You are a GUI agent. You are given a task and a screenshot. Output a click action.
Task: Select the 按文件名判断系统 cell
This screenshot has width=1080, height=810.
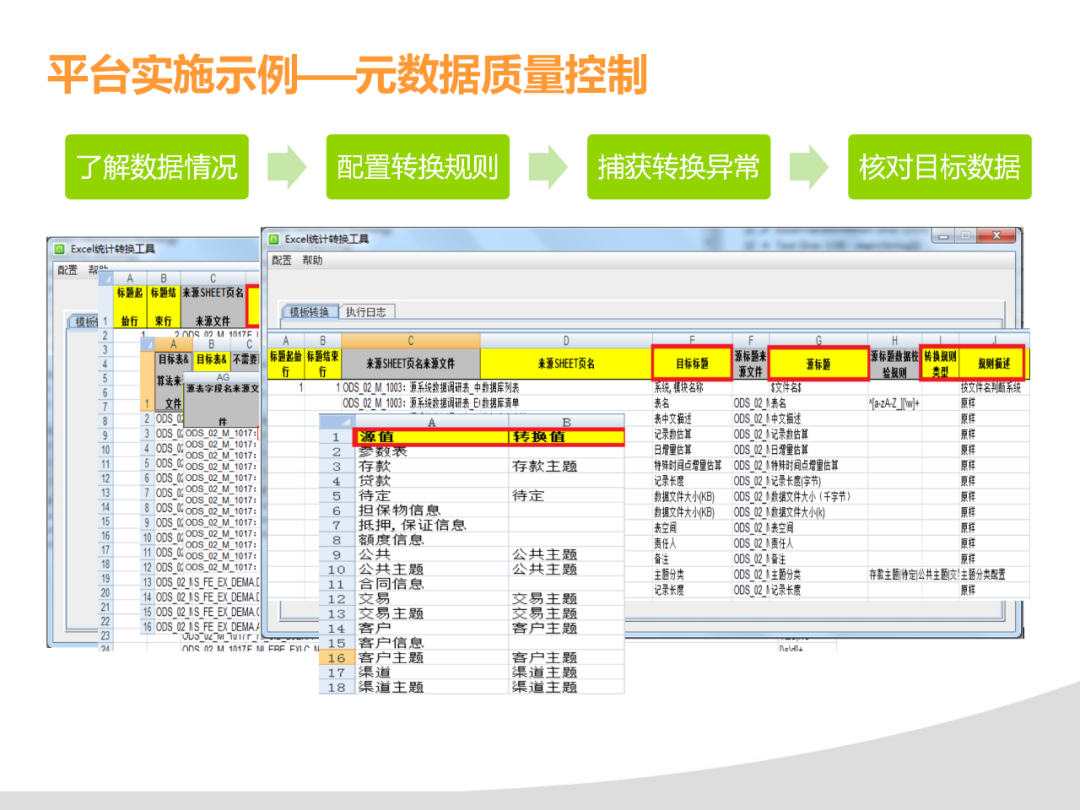[x=993, y=388]
